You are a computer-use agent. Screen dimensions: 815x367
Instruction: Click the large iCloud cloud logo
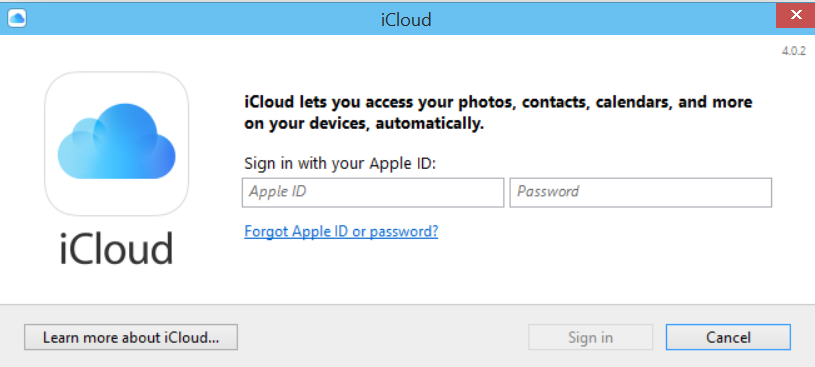(x=116, y=143)
